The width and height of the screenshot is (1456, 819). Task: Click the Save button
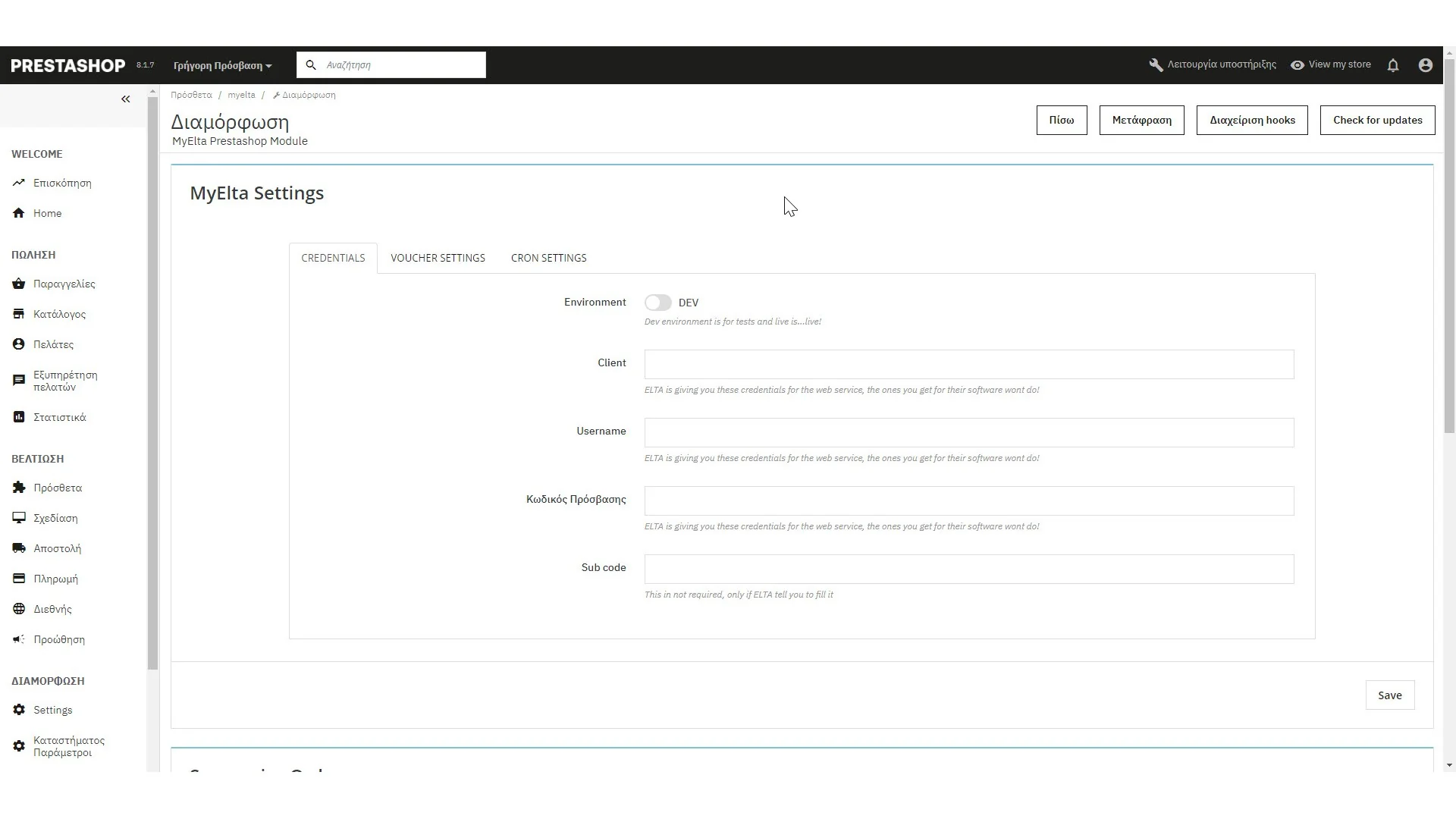(1389, 696)
